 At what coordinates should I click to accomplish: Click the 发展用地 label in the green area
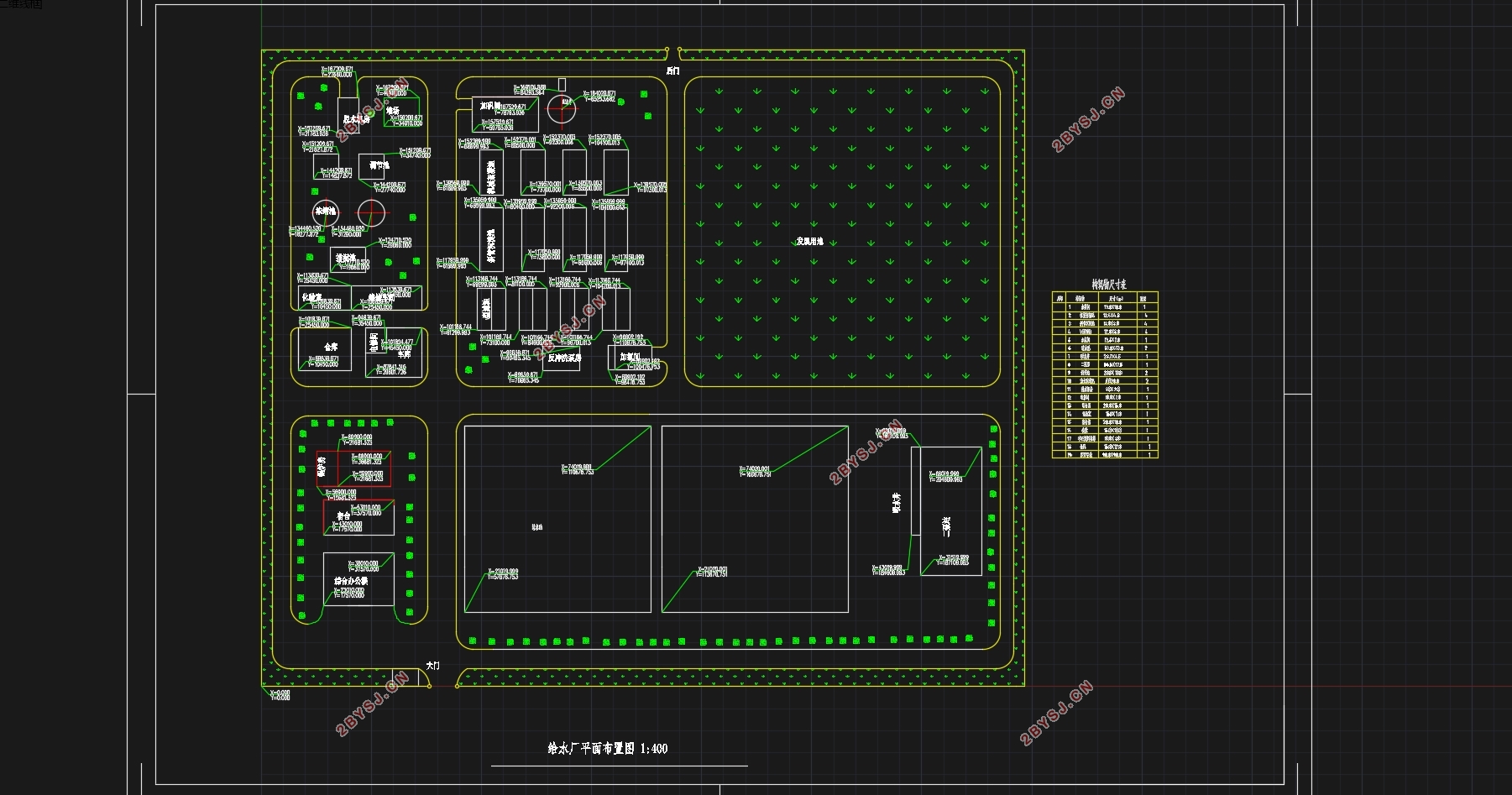(809, 242)
